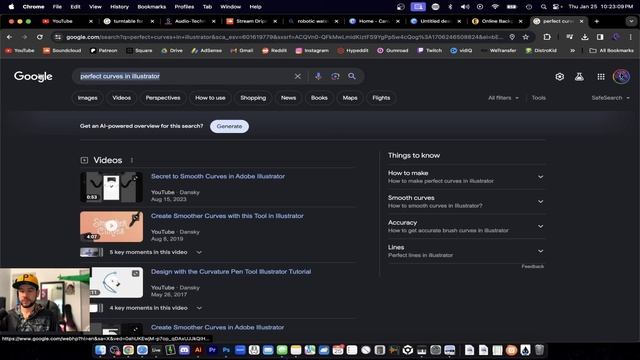Open Google quick settings gear
The width and height of the screenshot is (640, 360).
560,77
